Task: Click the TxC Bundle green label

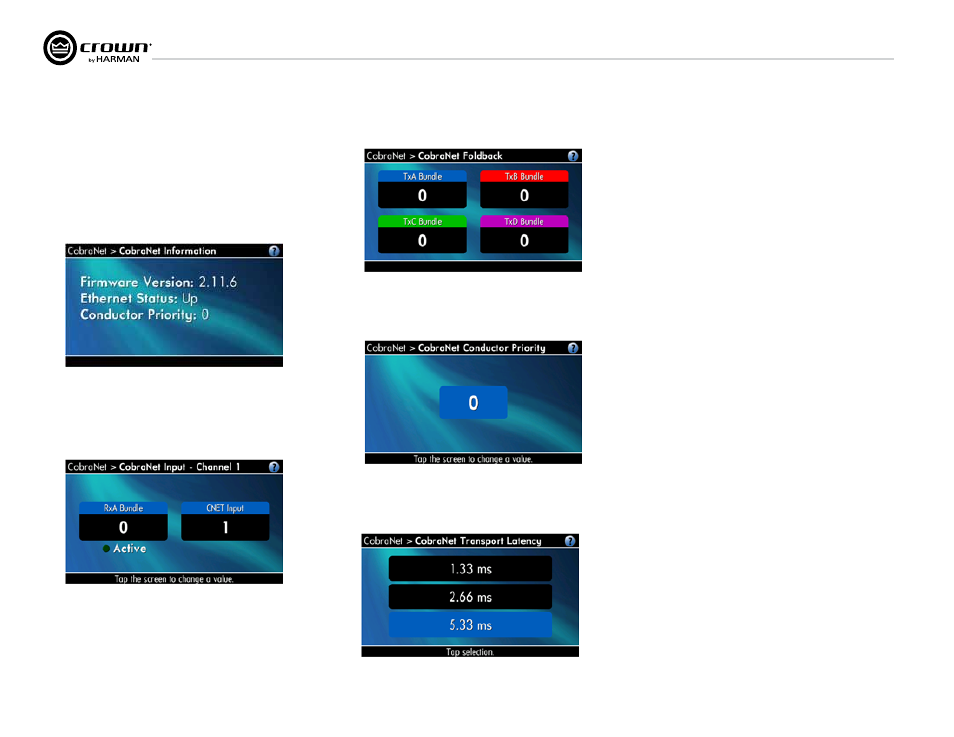Action: coord(422,222)
